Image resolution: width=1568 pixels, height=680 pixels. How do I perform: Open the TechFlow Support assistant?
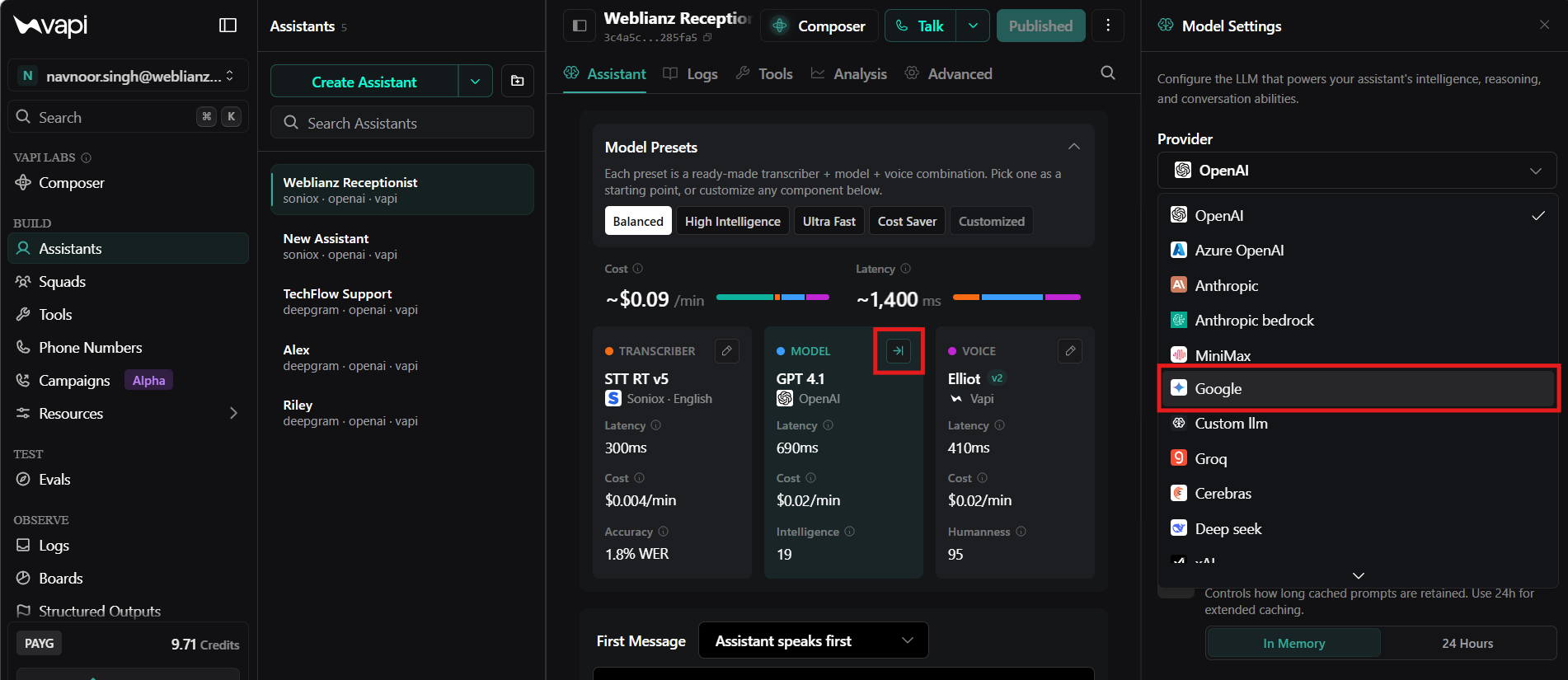pyautogui.click(x=402, y=302)
